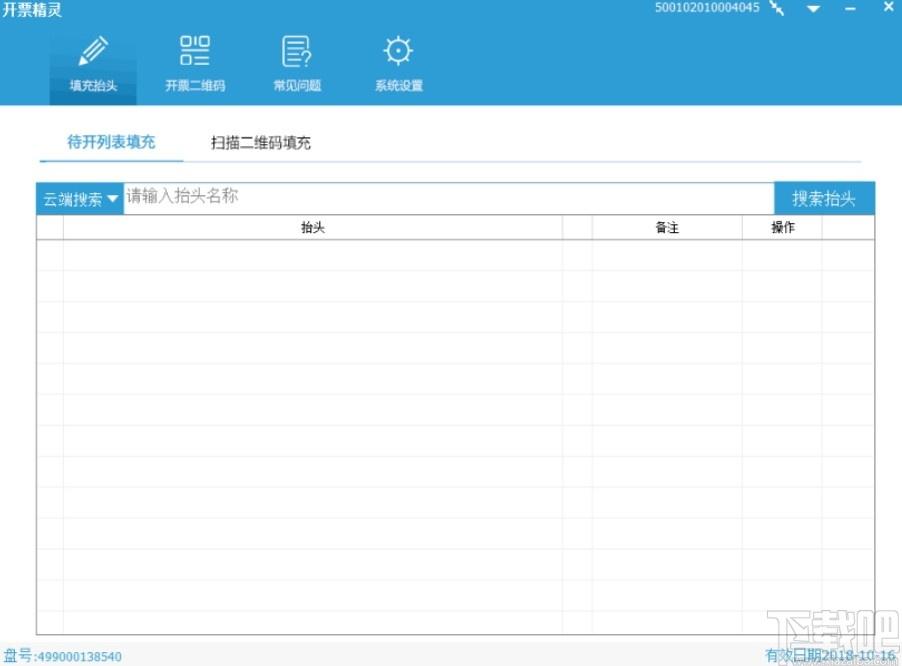Click the 盘号:499000138540 status text
Screen dimensions: 902x666
(63, 656)
